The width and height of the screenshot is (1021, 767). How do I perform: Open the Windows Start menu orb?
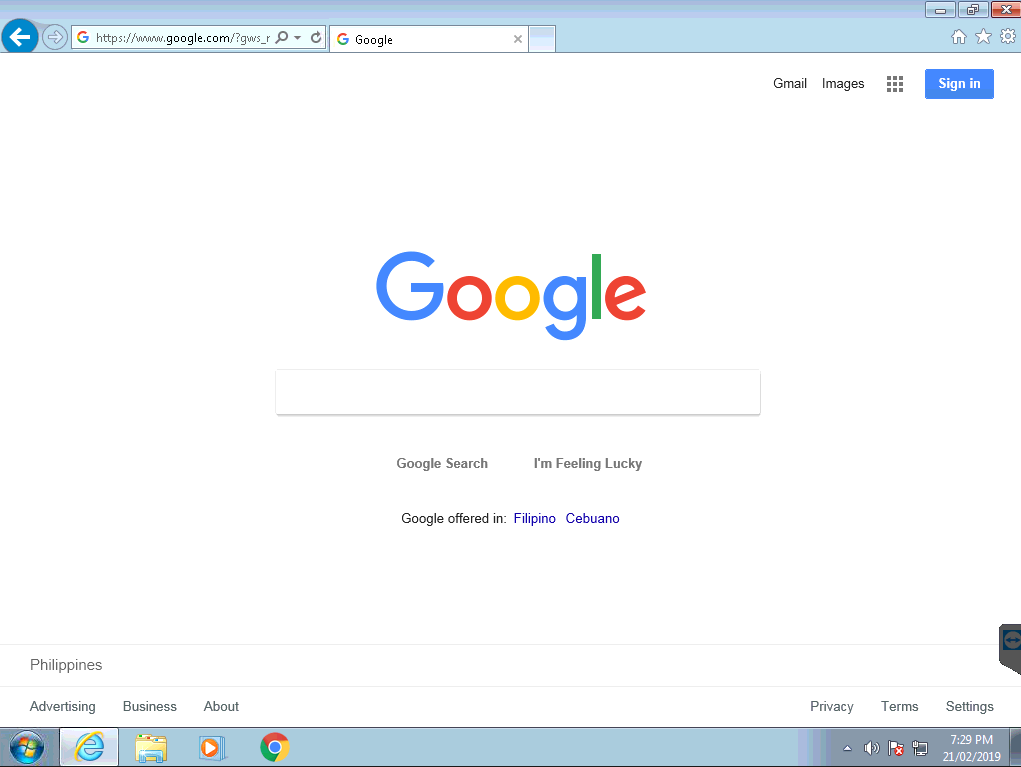point(27,747)
